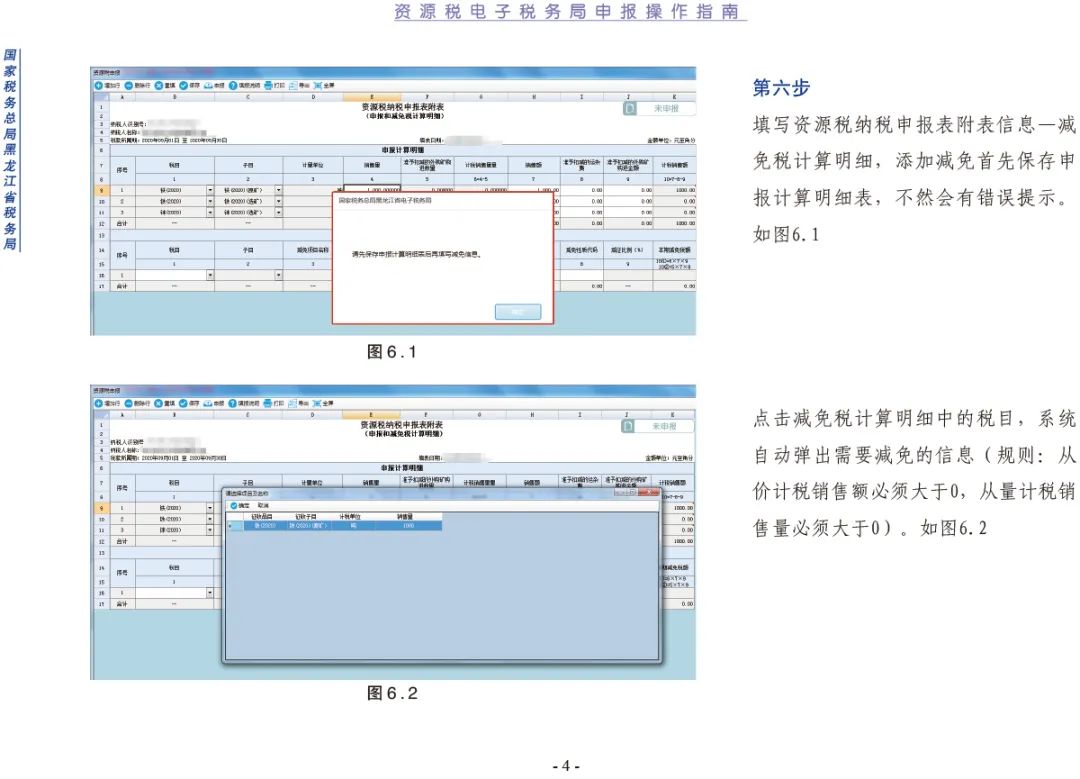Click 申报计算明细 section title in figure 6.1
Image resolution: width=1080 pixels, height=779 pixels.
[x=403, y=150]
